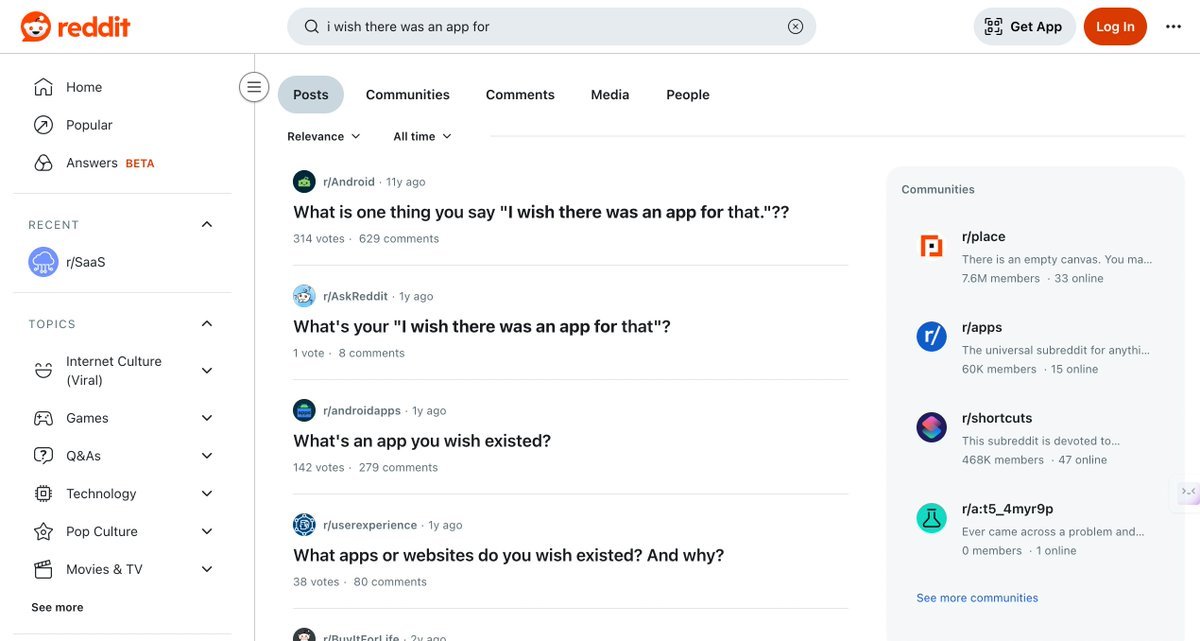
Task: Click the Popular arrow icon
Action: (43, 125)
